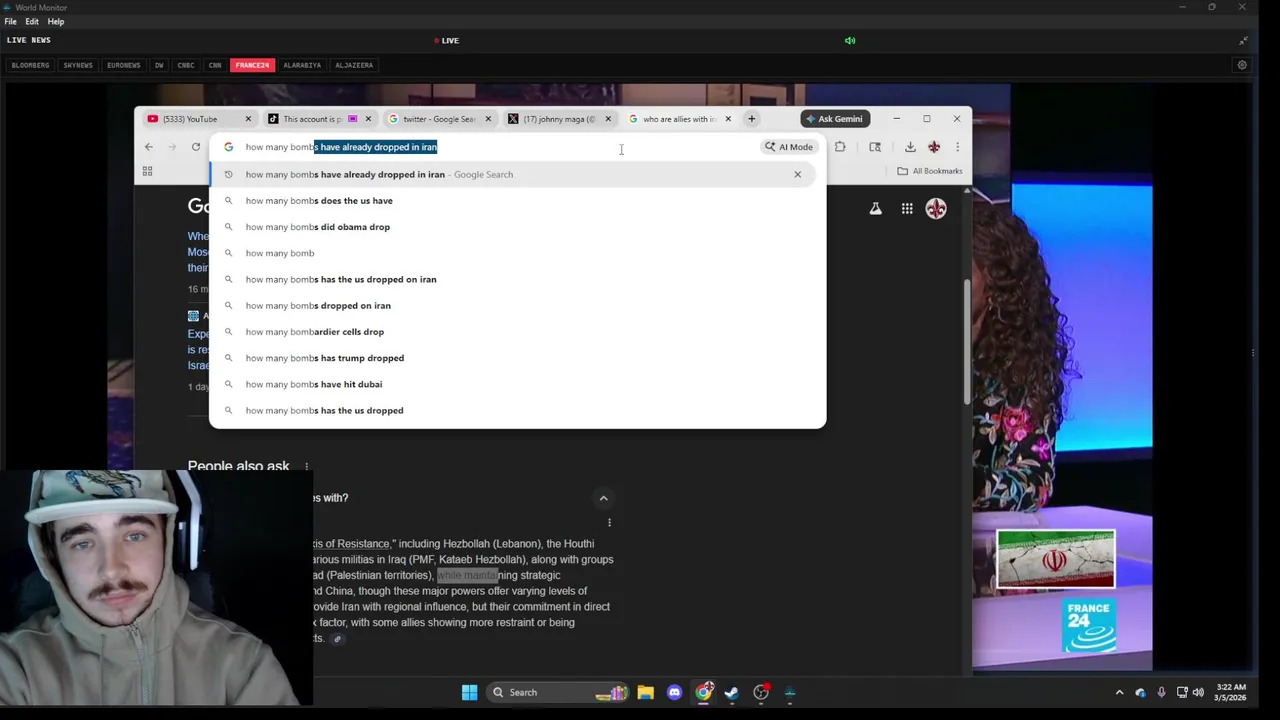Click the expand panel icon in World Monitor header

point(1243,41)
